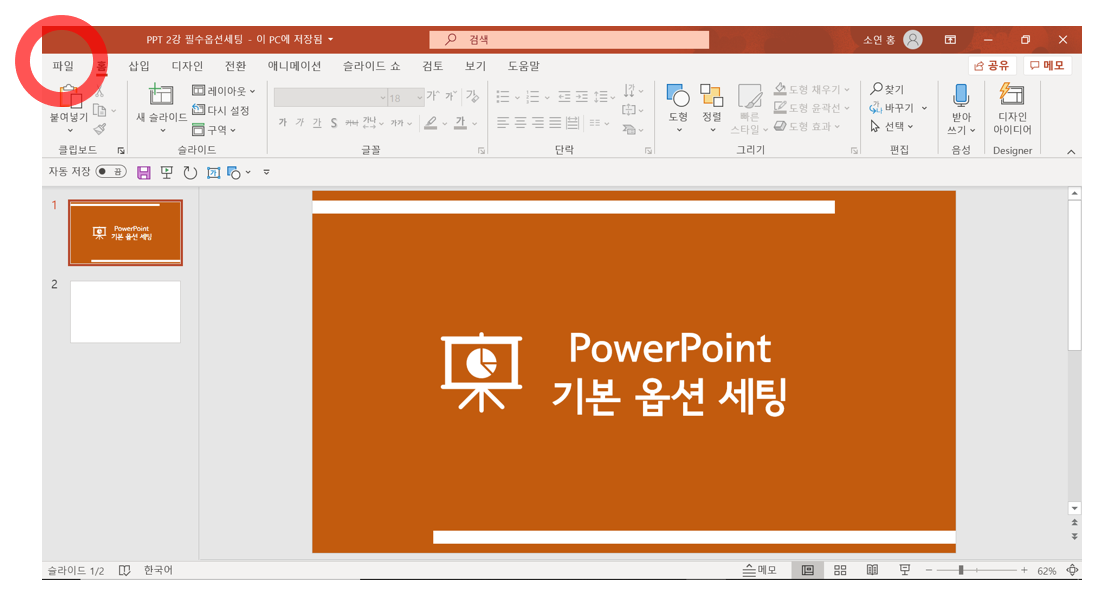Screen dimensions: 1102x597
Task: Click the 공유 share button
Action: point(991,65)
